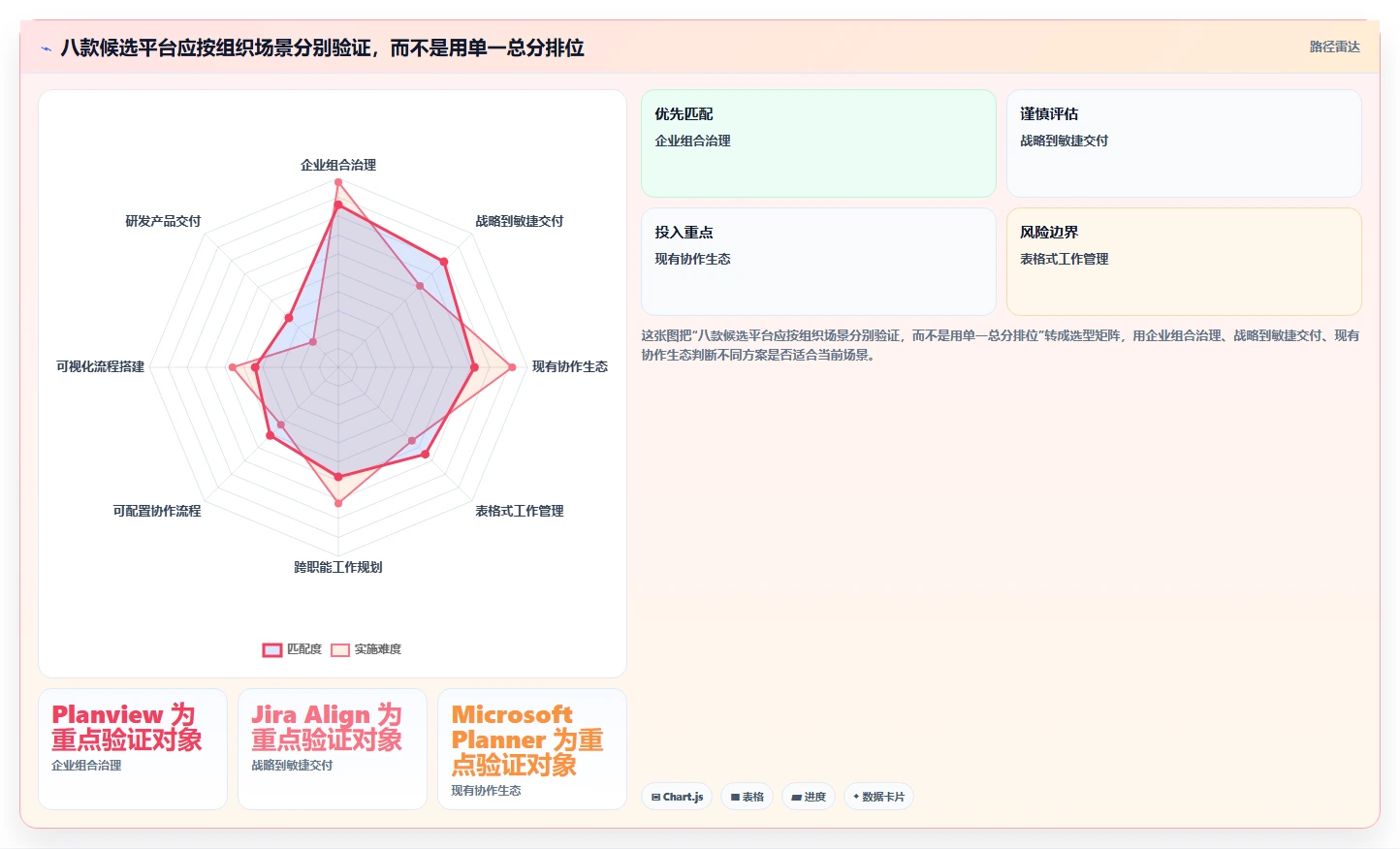Screen dimensions: 1400x849
Task: Click the 战略到敏捷交付 text in 谨慎评估 card
Action: point(1064,141)
